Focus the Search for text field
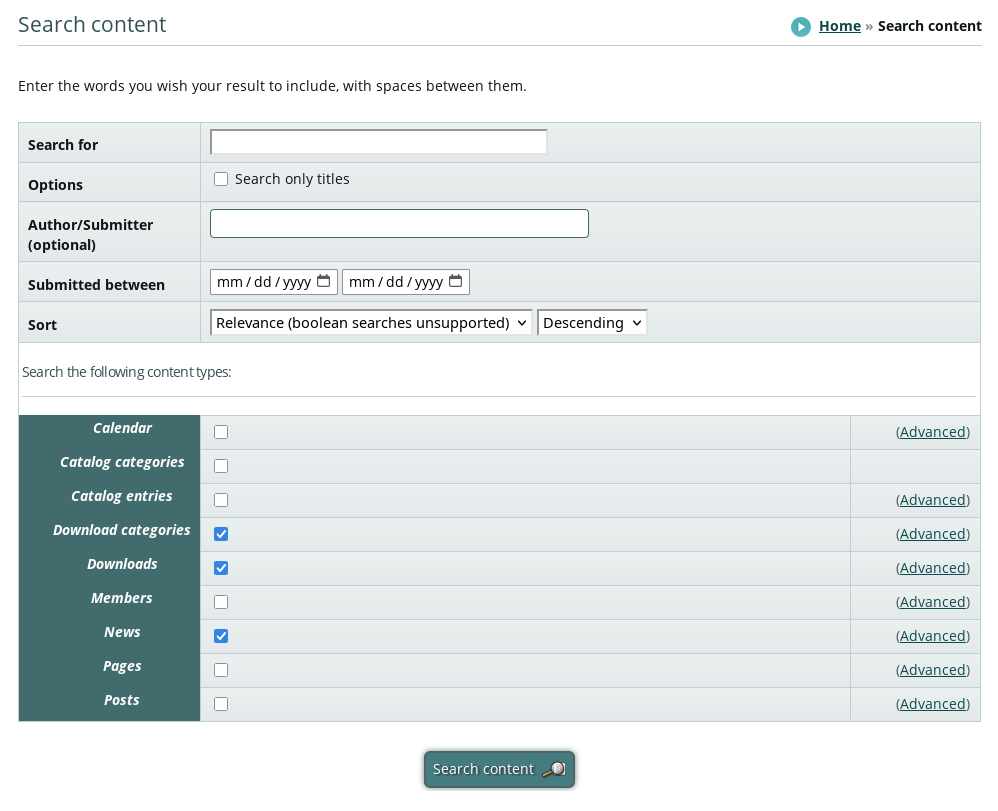Viewport: 998px width, 811px height. (378, 142)
